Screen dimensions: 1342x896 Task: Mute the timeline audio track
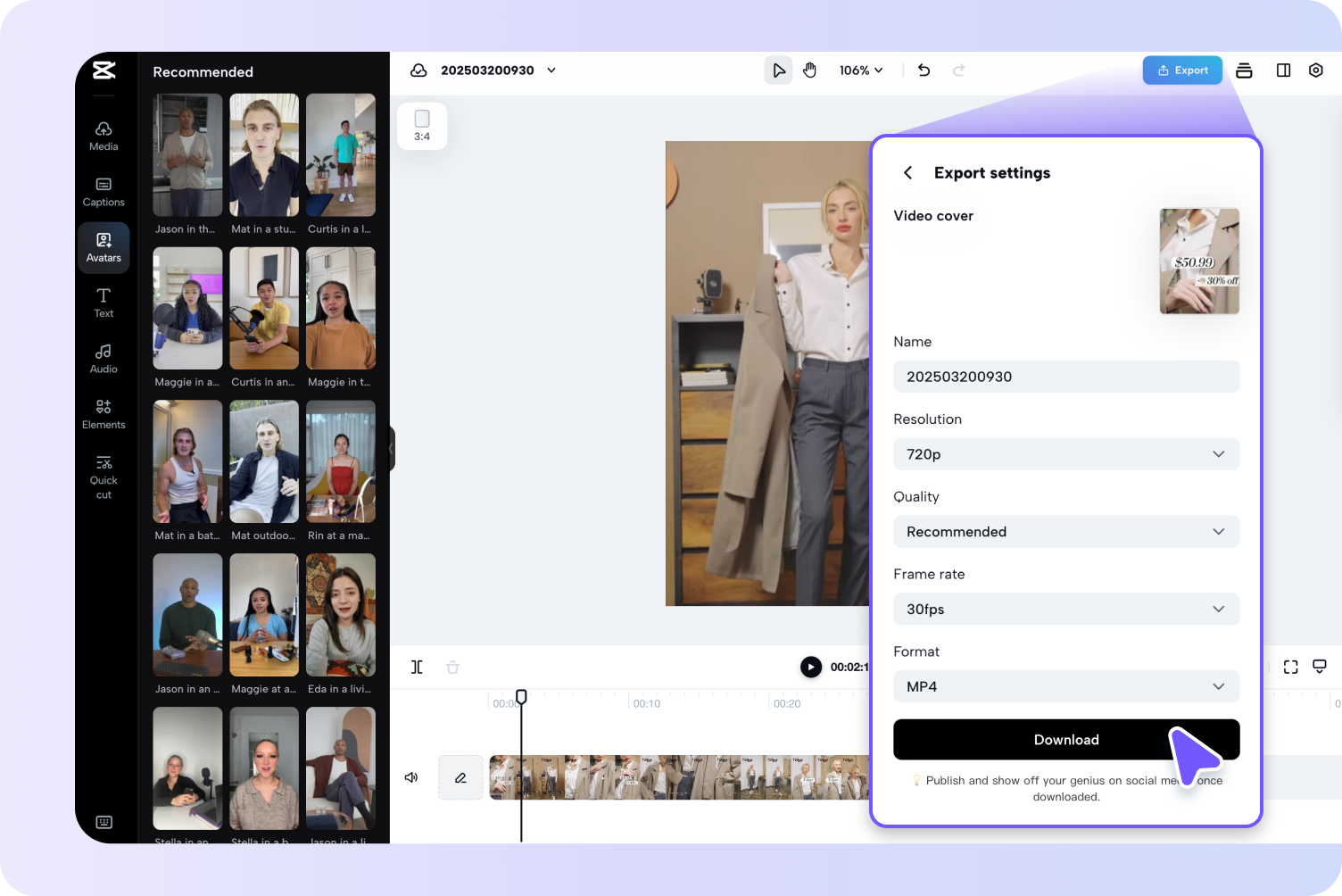410,776
